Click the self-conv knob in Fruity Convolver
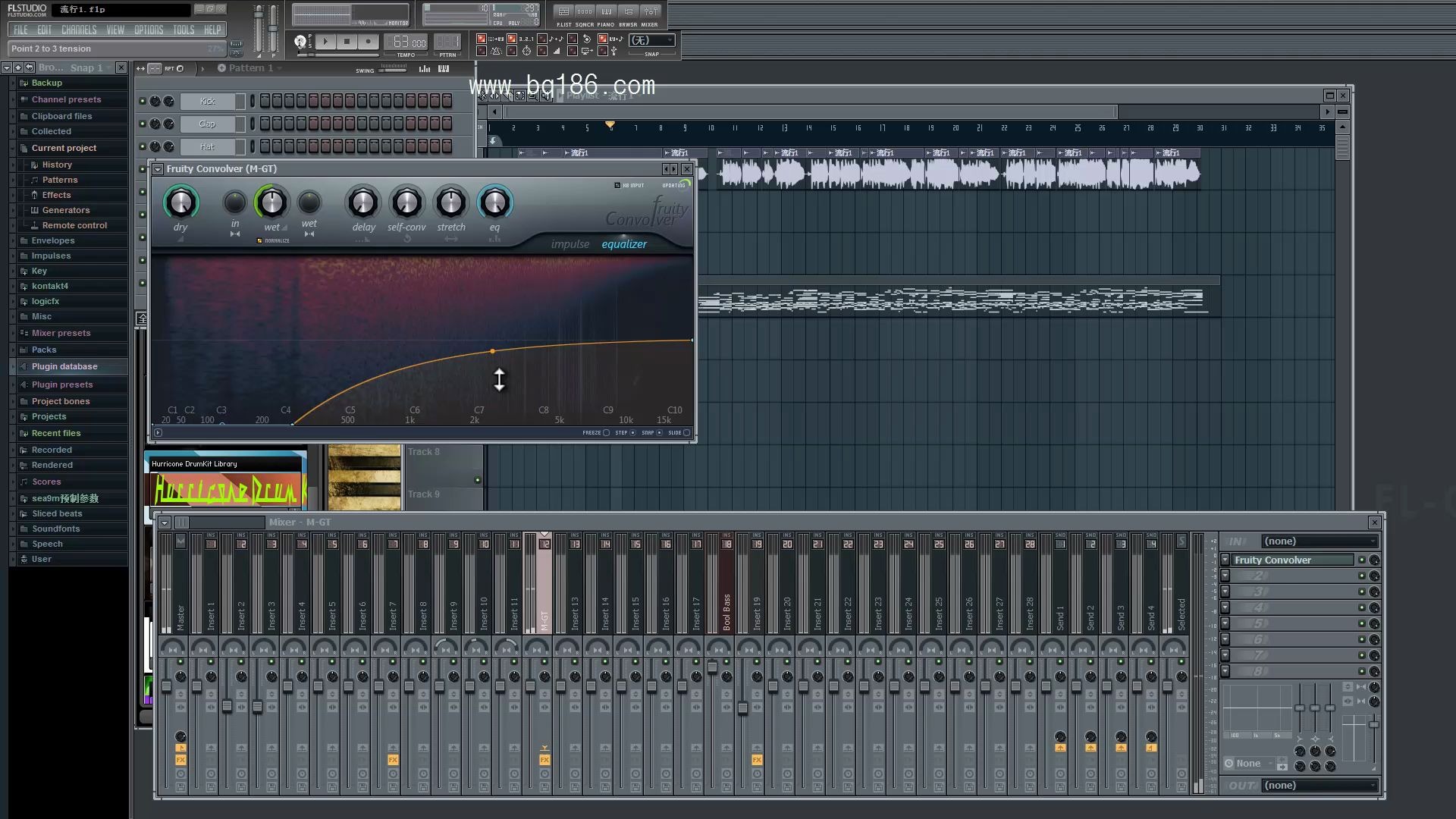Viewport: 1456px width, 819px height. 406,202
